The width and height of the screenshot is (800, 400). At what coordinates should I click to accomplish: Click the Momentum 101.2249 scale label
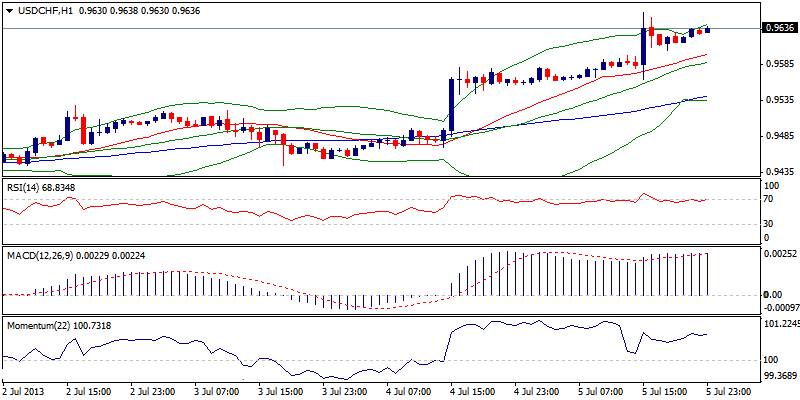pos(780,324)
